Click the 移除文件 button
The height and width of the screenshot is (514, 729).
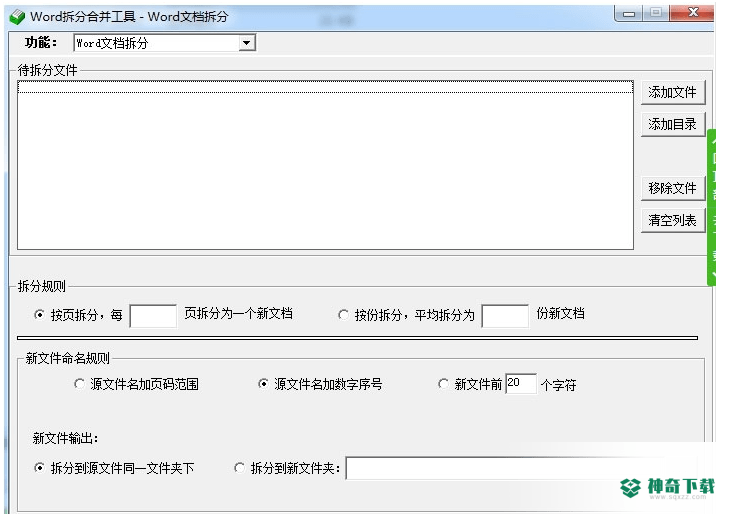(x=672, y=188)
